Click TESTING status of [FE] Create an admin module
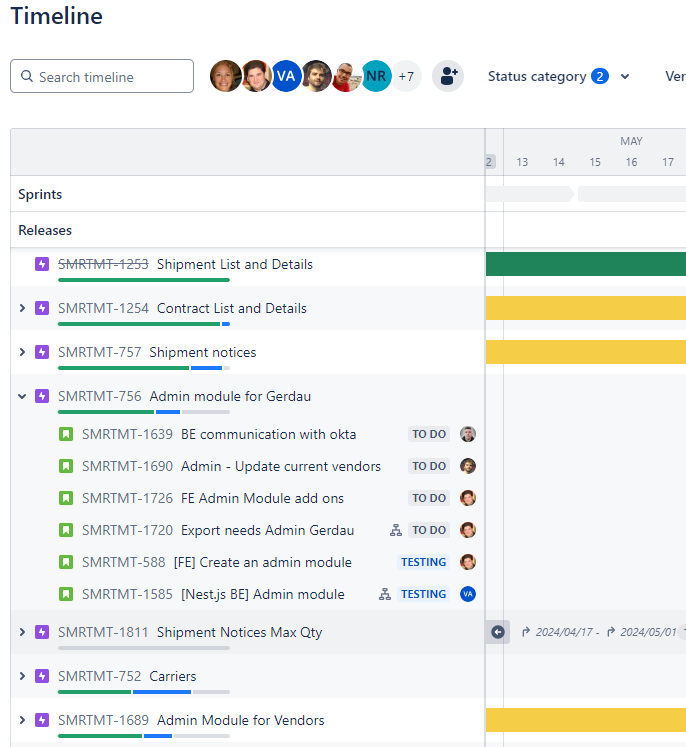The image size is (686, 747). [x=424, y=562]
